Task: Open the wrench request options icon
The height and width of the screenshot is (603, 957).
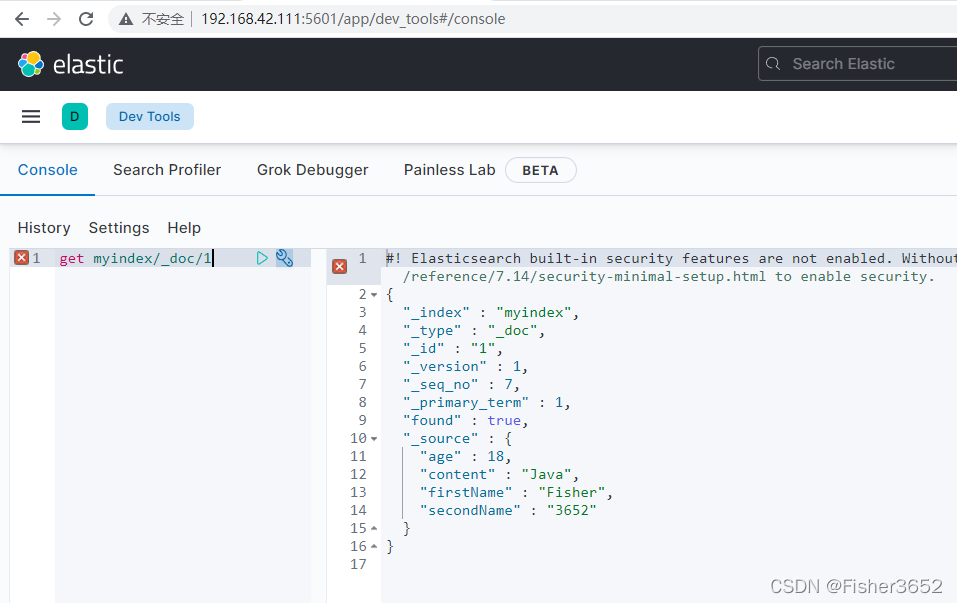Action: click(284, 258)
